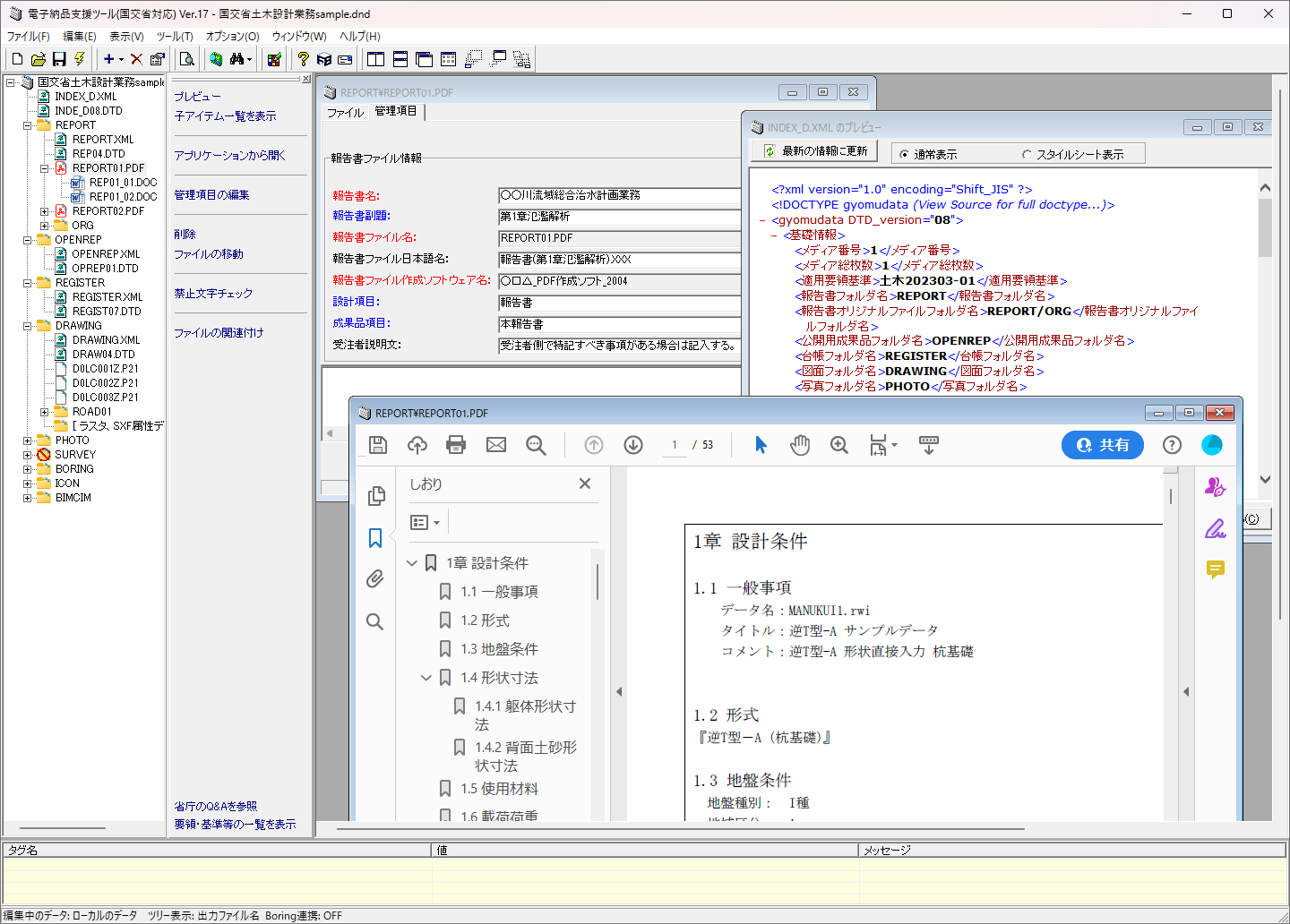
Task: Open the 編集(E) menu
Action: [80, 37]
